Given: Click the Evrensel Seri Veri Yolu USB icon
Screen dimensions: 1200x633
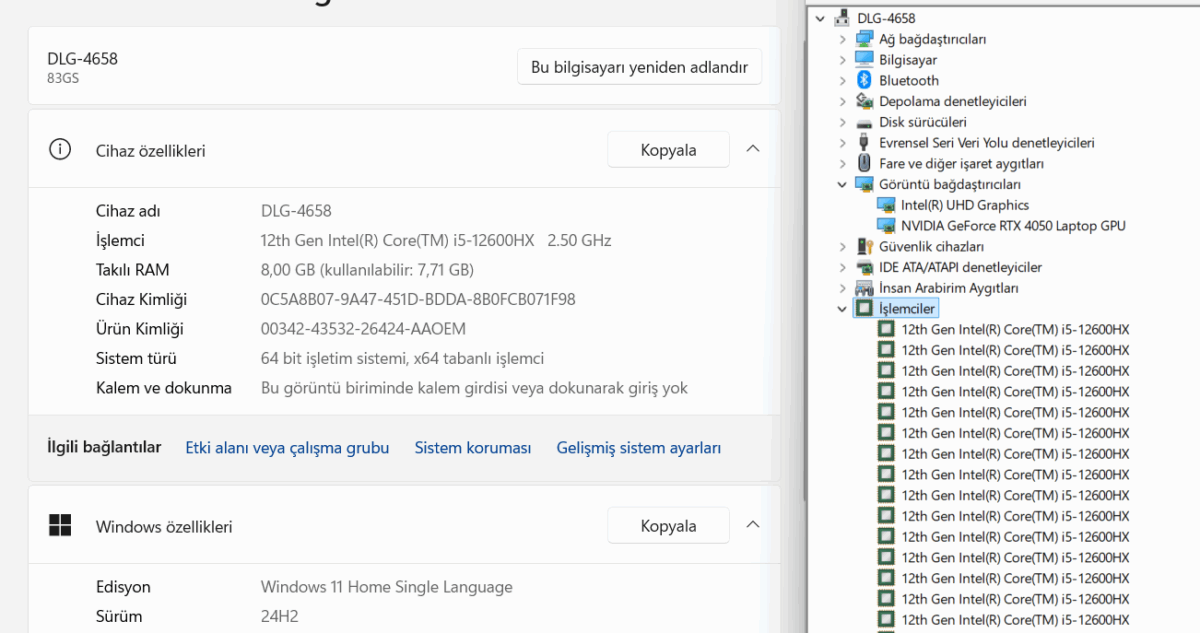Looking at the screenshot, I should (x=864, y=143).
